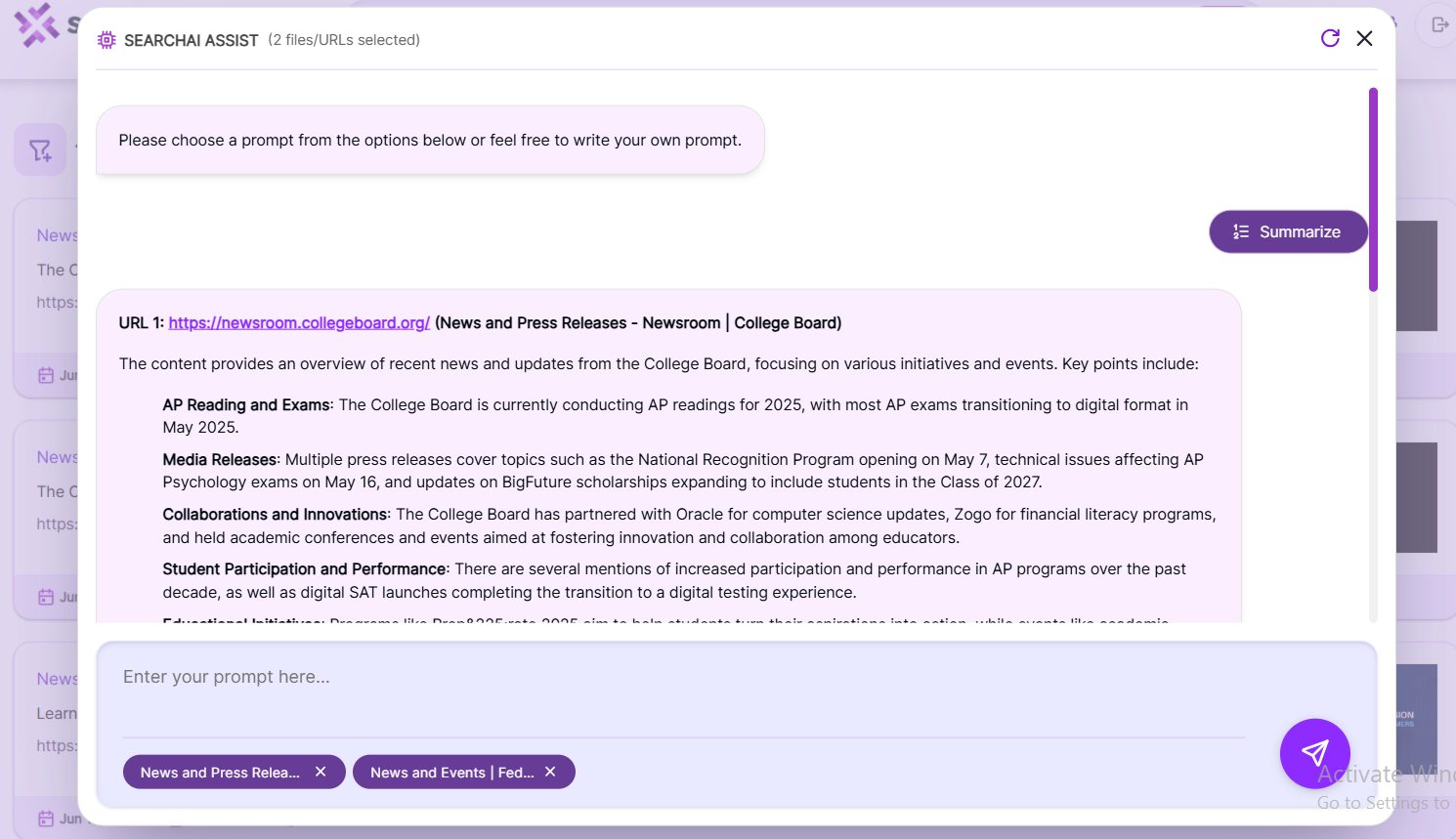1456x839 pixels.
Task: Click the 'Media Releases' heading text
Action: tap(220, 459)
